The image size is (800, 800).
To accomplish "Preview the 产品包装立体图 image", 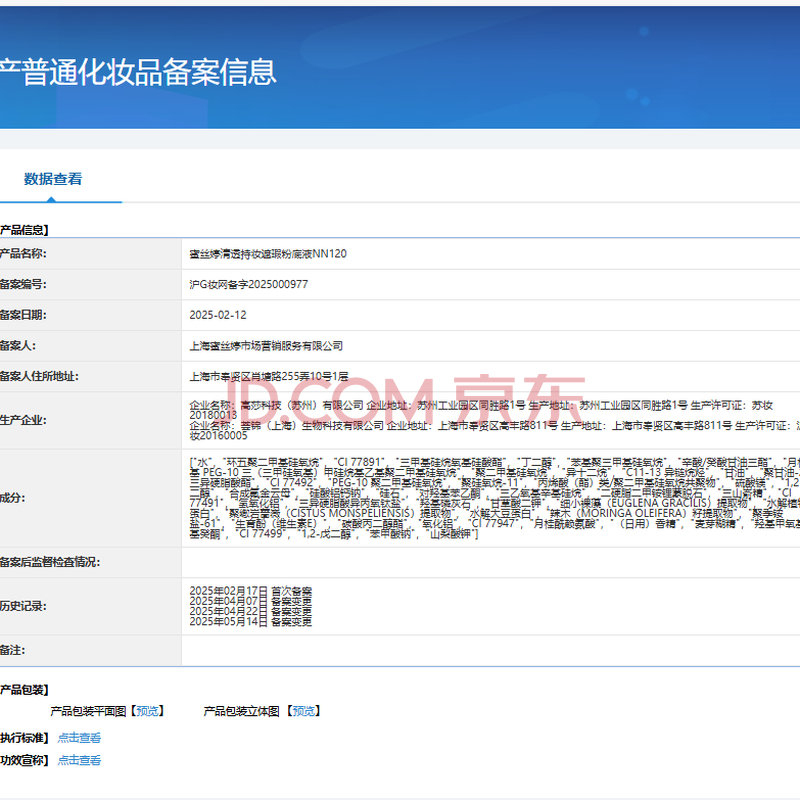I will pyautogui.click(x=303, y=712).
